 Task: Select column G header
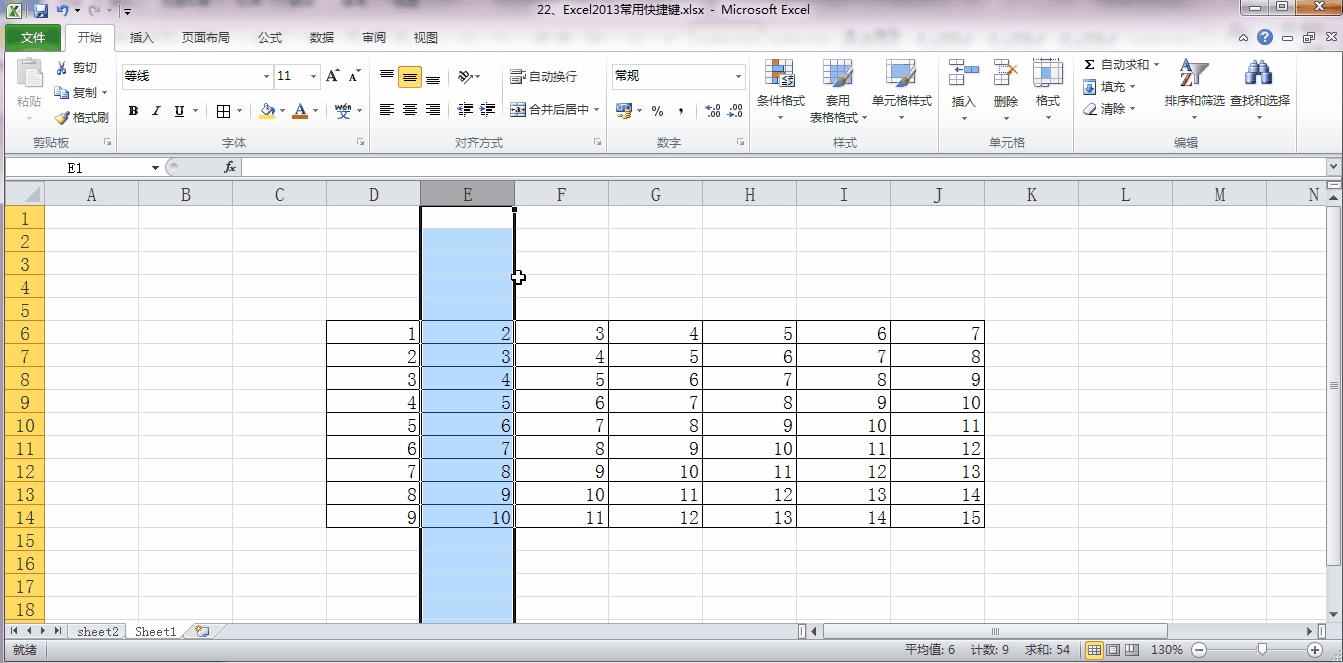tap(655, 195)
